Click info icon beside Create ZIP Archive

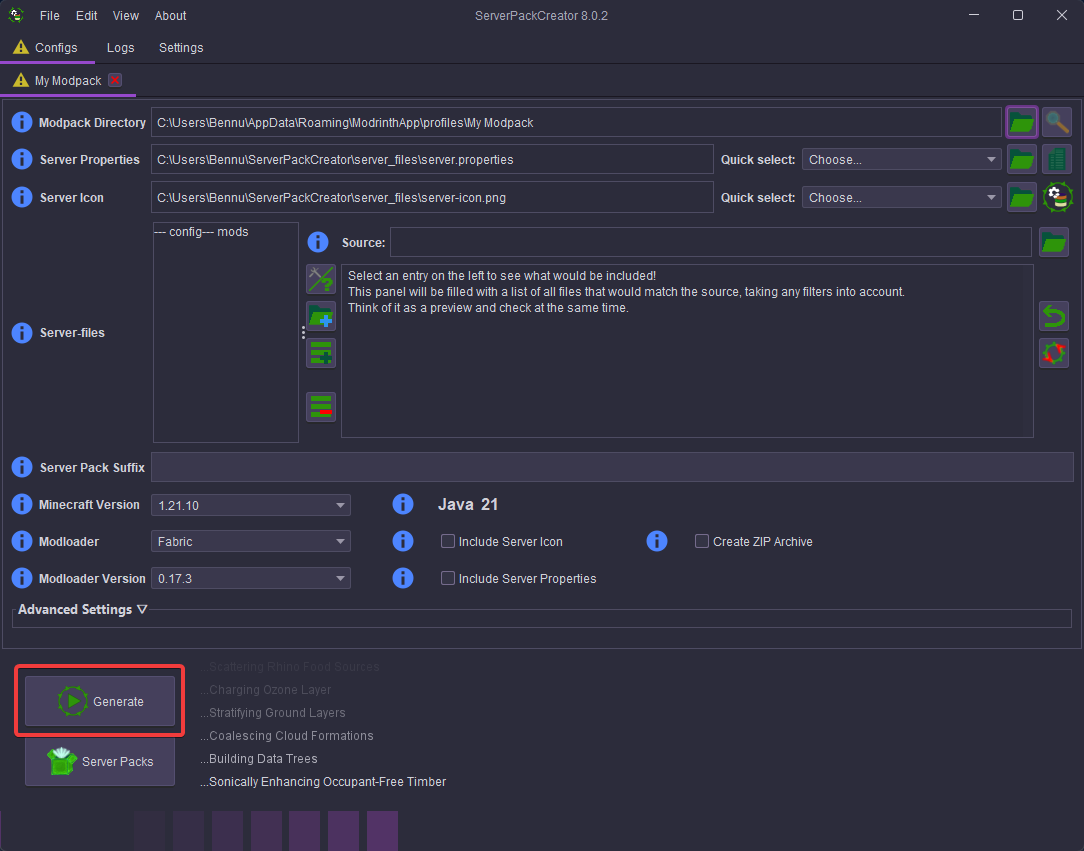(x=657, y=541)
